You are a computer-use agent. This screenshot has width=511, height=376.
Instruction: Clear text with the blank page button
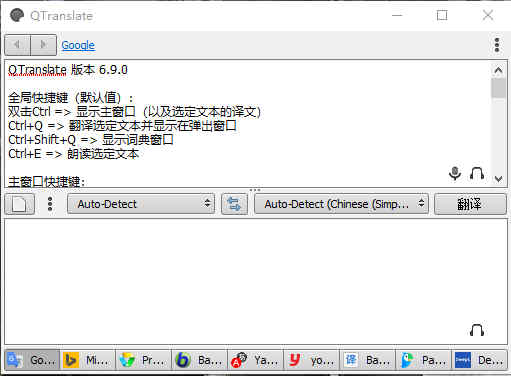19,204
